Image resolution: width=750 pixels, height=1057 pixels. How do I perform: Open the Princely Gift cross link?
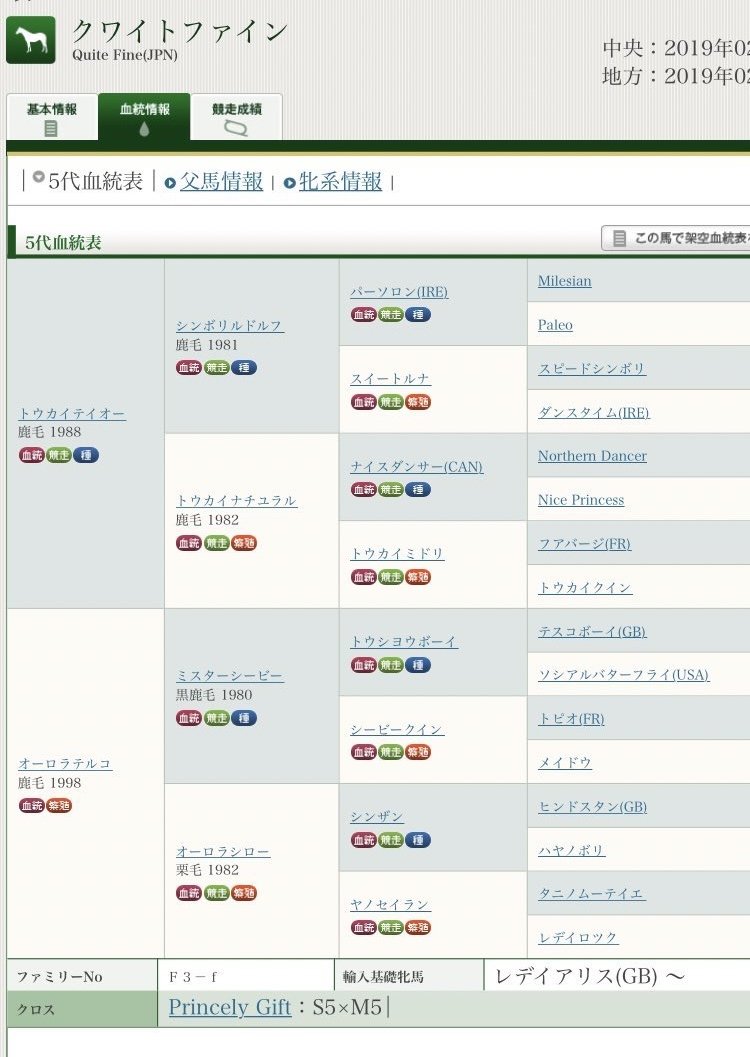pyautogui.click(x=230, y=1007)
